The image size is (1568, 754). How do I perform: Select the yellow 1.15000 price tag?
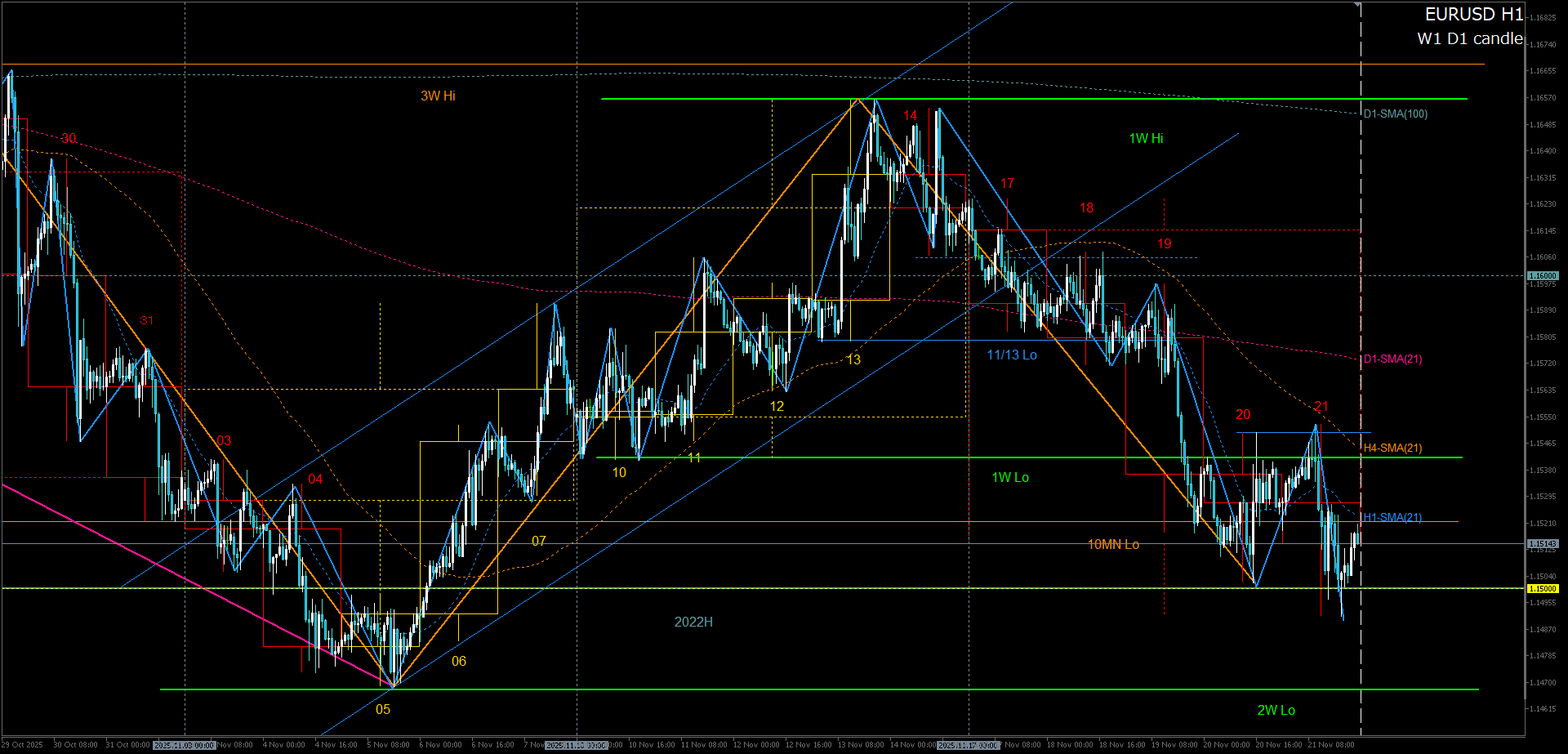click(x=1543, y=588)
